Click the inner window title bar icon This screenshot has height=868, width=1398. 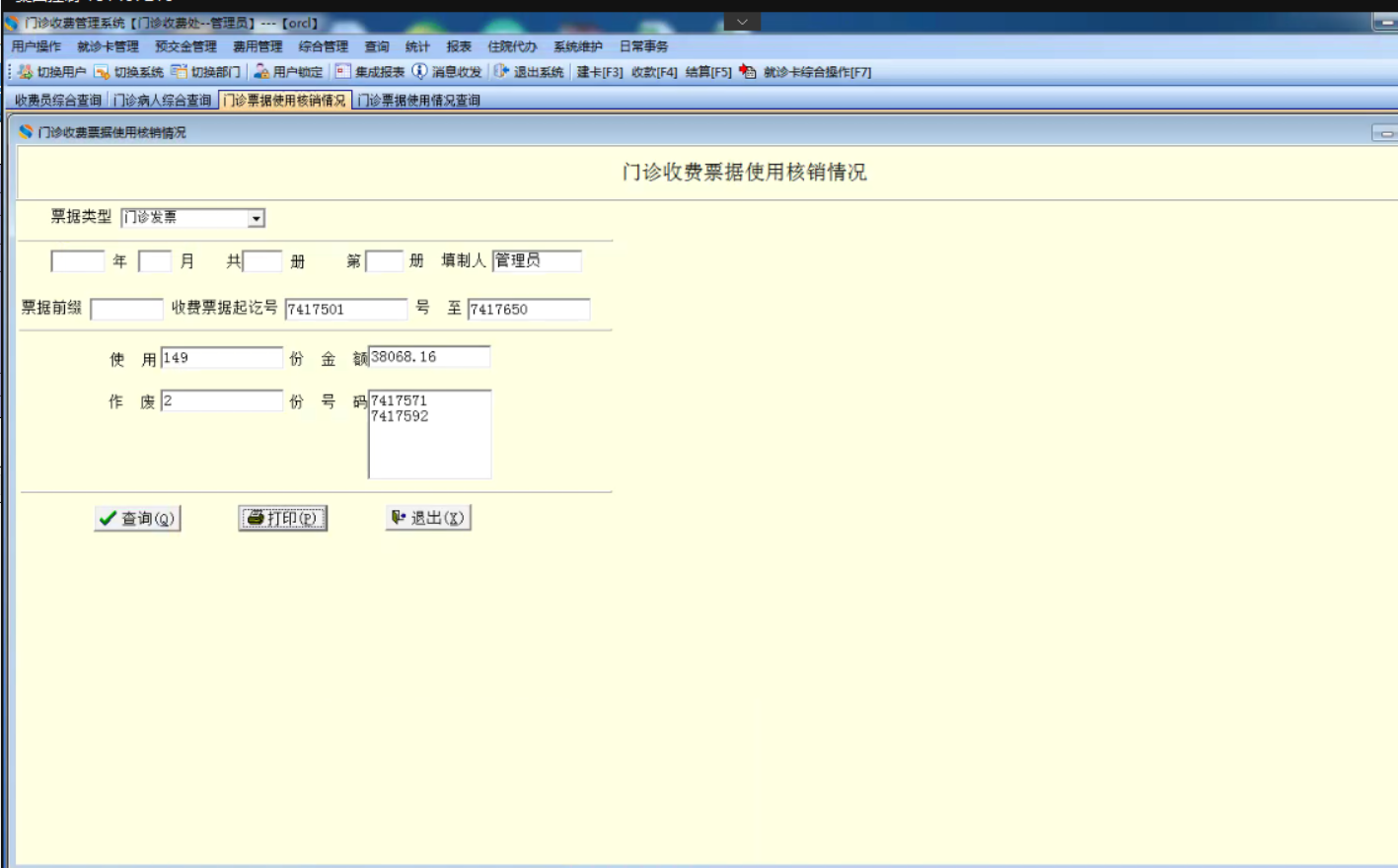pos(26,131)
